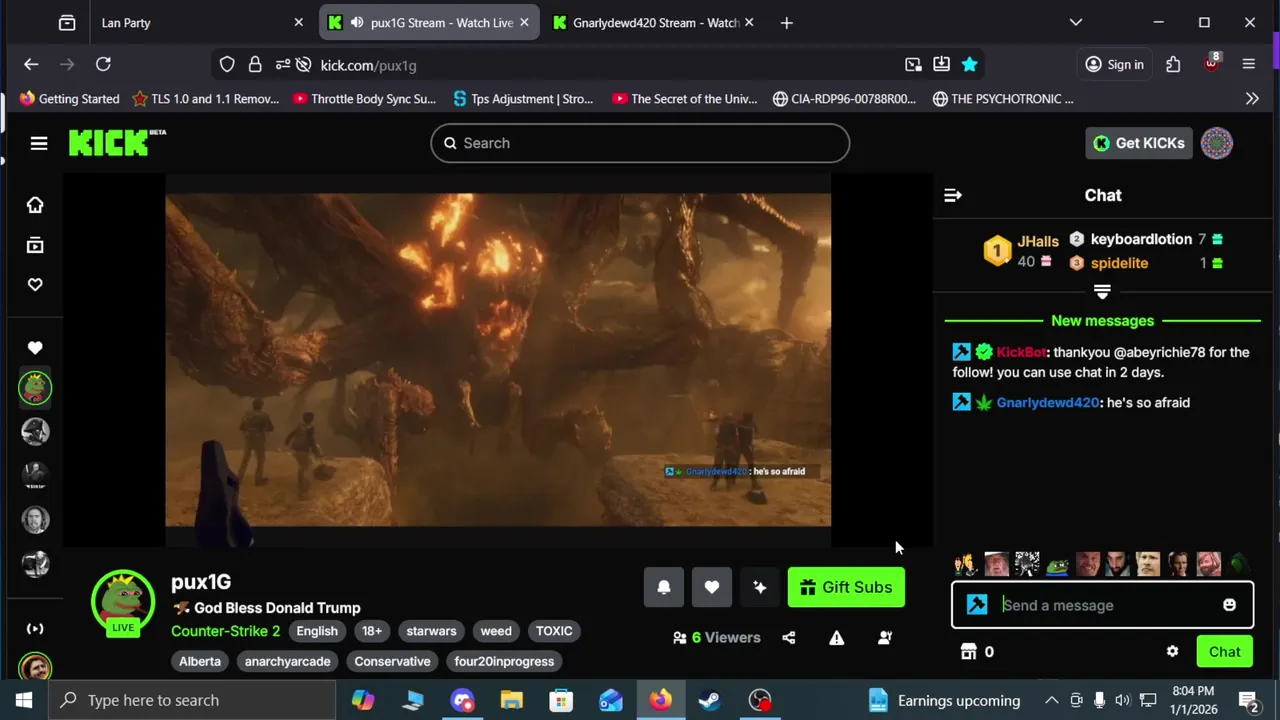
Task: Click the pux1G streamer avatar
Action: click(x=123, y=601)
